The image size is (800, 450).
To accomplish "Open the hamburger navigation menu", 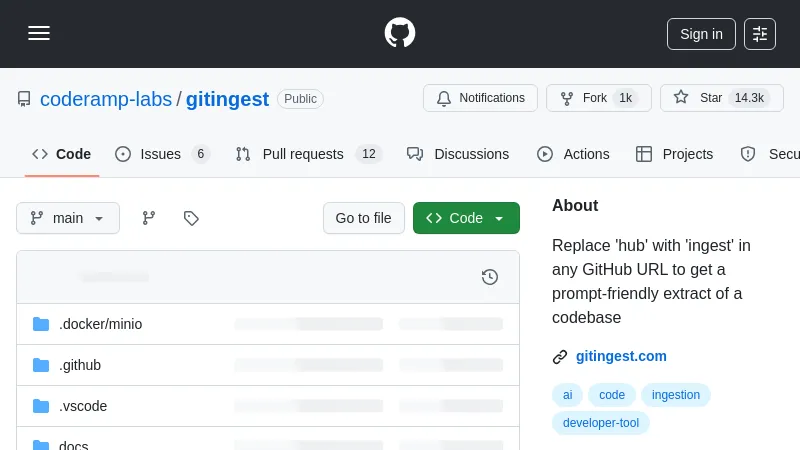I will click(x=39, y=33).
